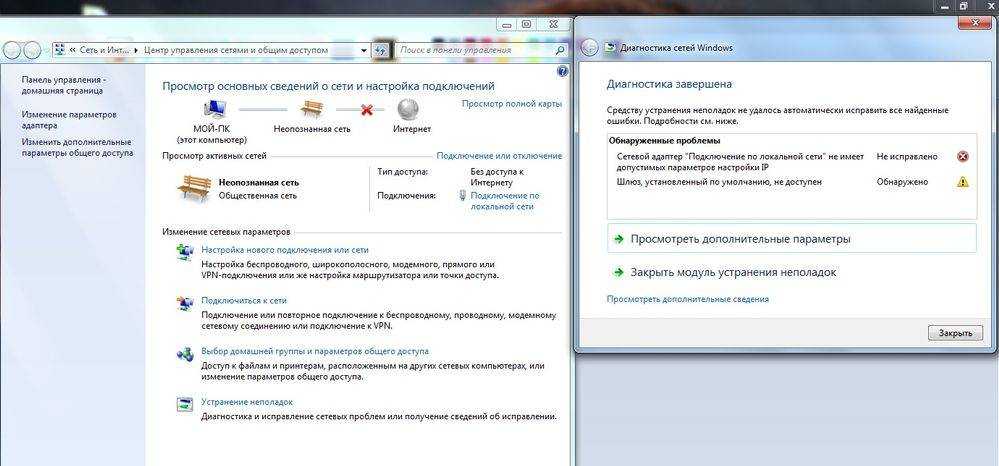
Task: Click yellow warning icon next to Обнаружено
Action: [x=963, y=182]
